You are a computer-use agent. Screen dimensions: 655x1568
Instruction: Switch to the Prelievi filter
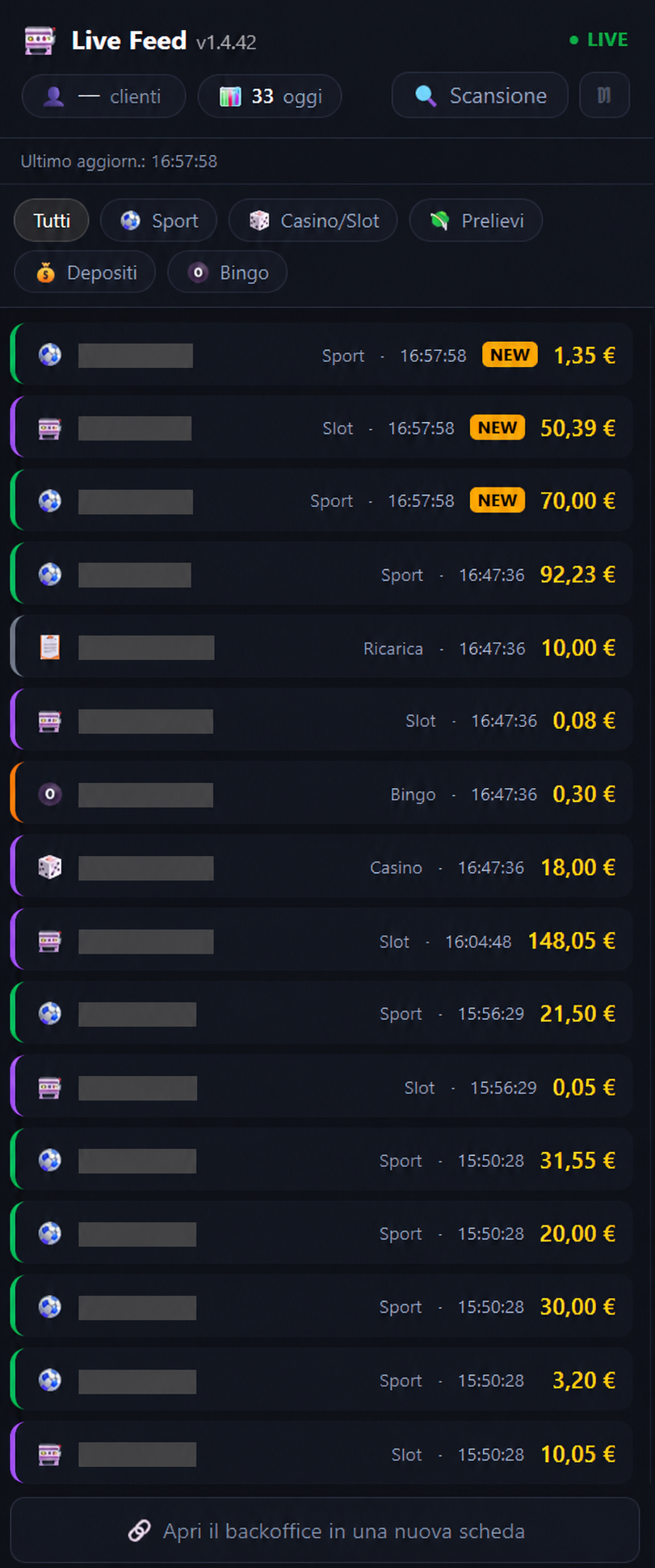[x=476, y=221]
